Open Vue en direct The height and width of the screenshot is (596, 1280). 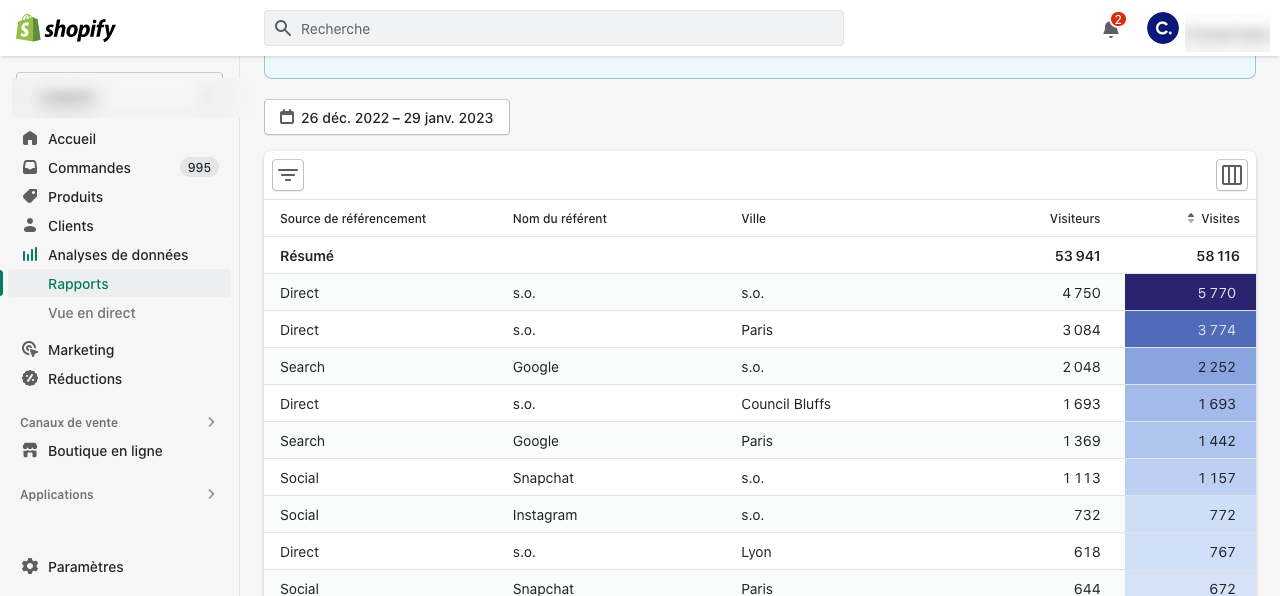[x=92, y=313]
